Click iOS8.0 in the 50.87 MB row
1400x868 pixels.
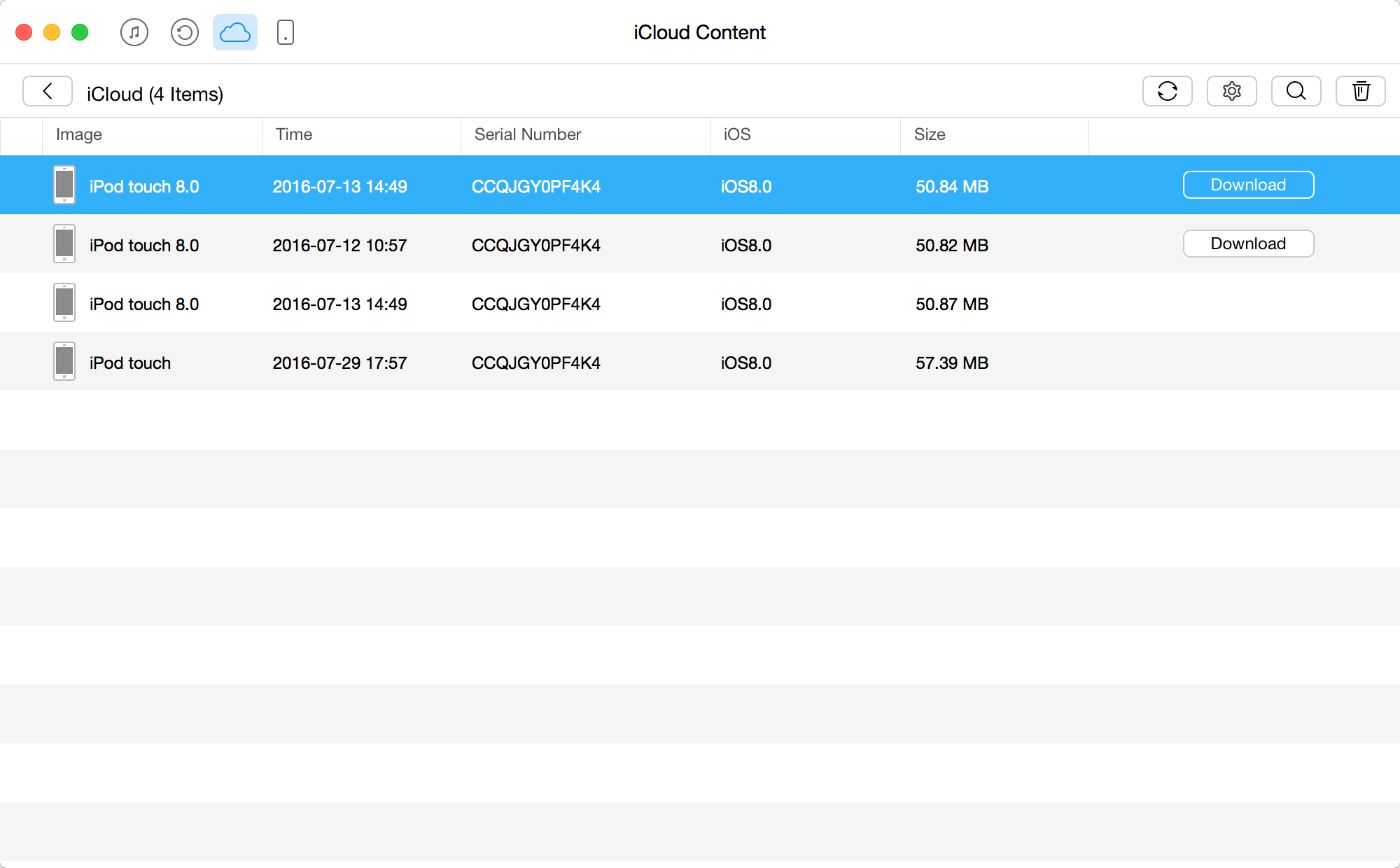click(746, 304)
